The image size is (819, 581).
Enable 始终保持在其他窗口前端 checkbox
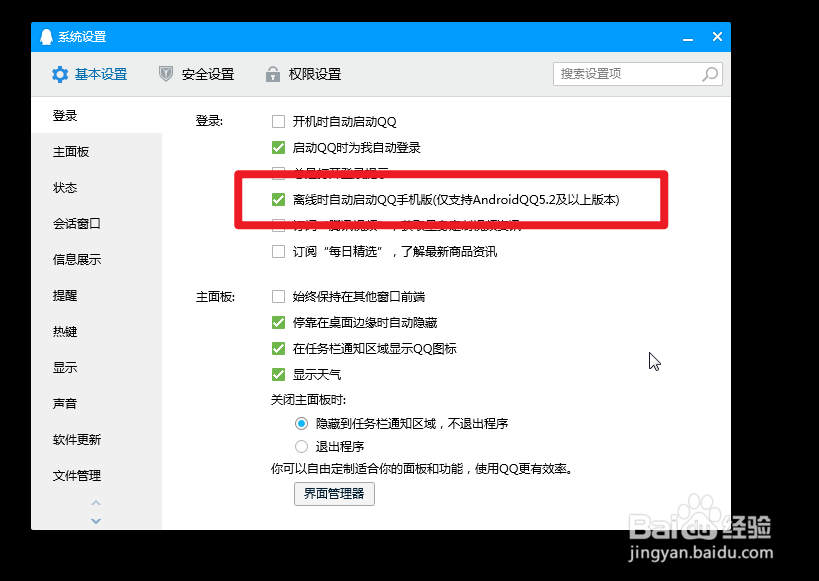tap(278, 297)
